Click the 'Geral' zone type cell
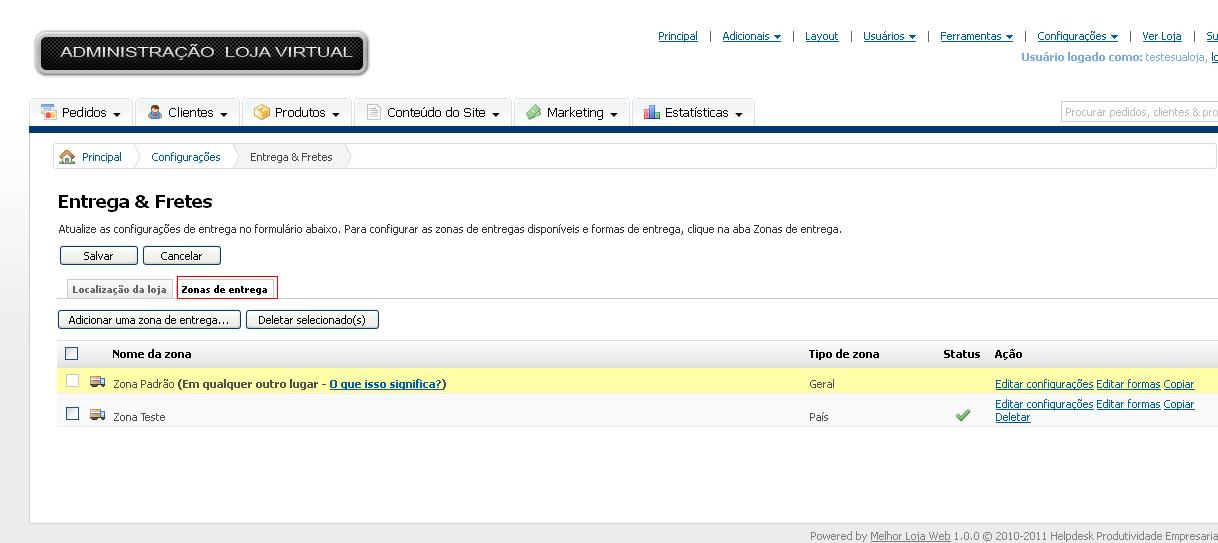 click(x=822, y=384)
